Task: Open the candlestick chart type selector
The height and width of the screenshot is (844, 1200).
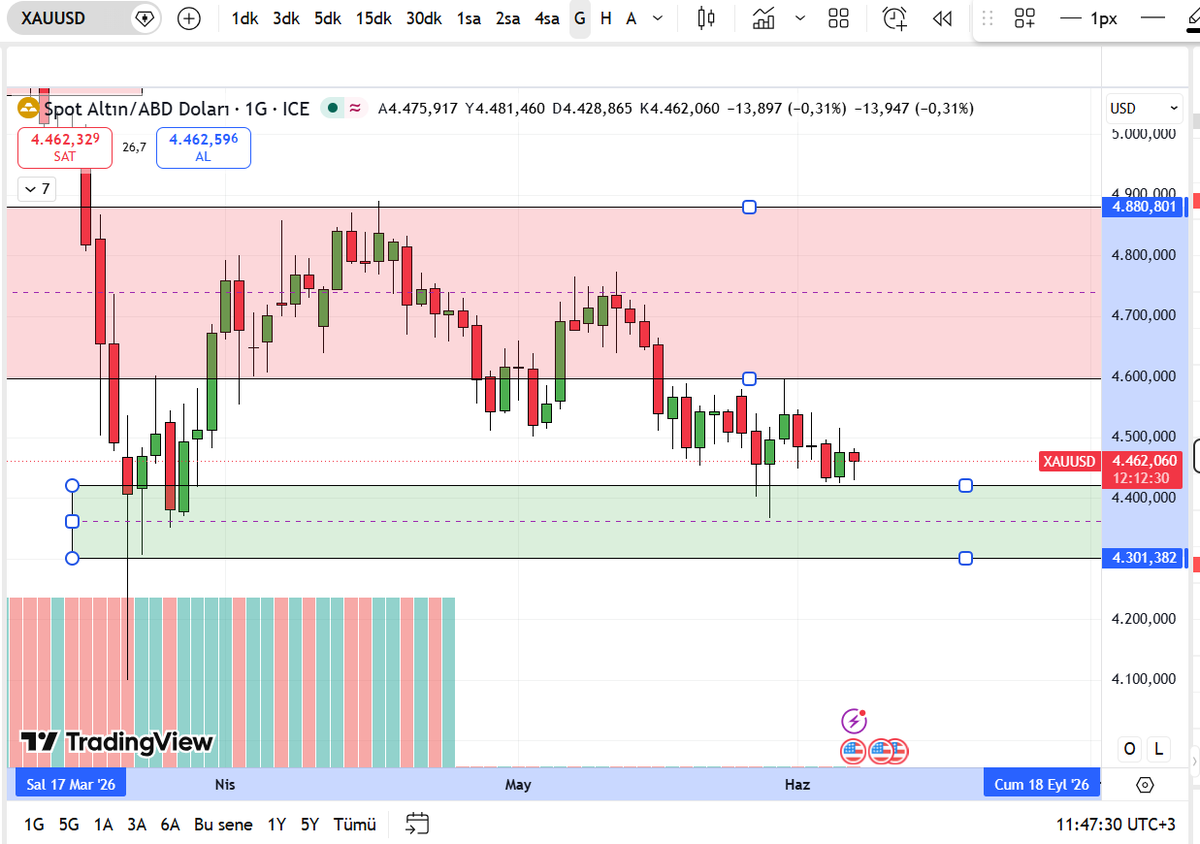Action: tap(707, 18)
